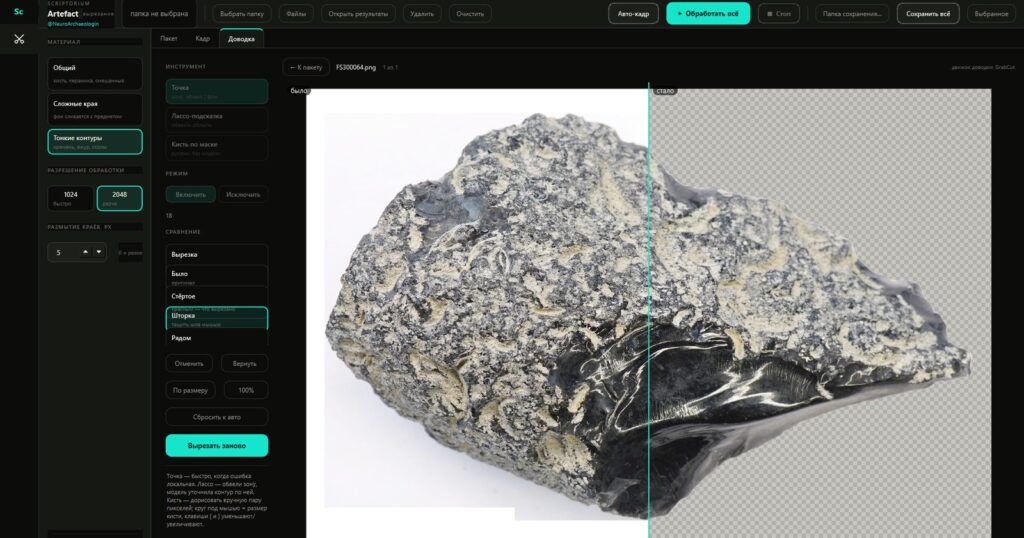Click the scissors icon in the left sidebar
Screen dimensions: 1024x538
point(19,39)
